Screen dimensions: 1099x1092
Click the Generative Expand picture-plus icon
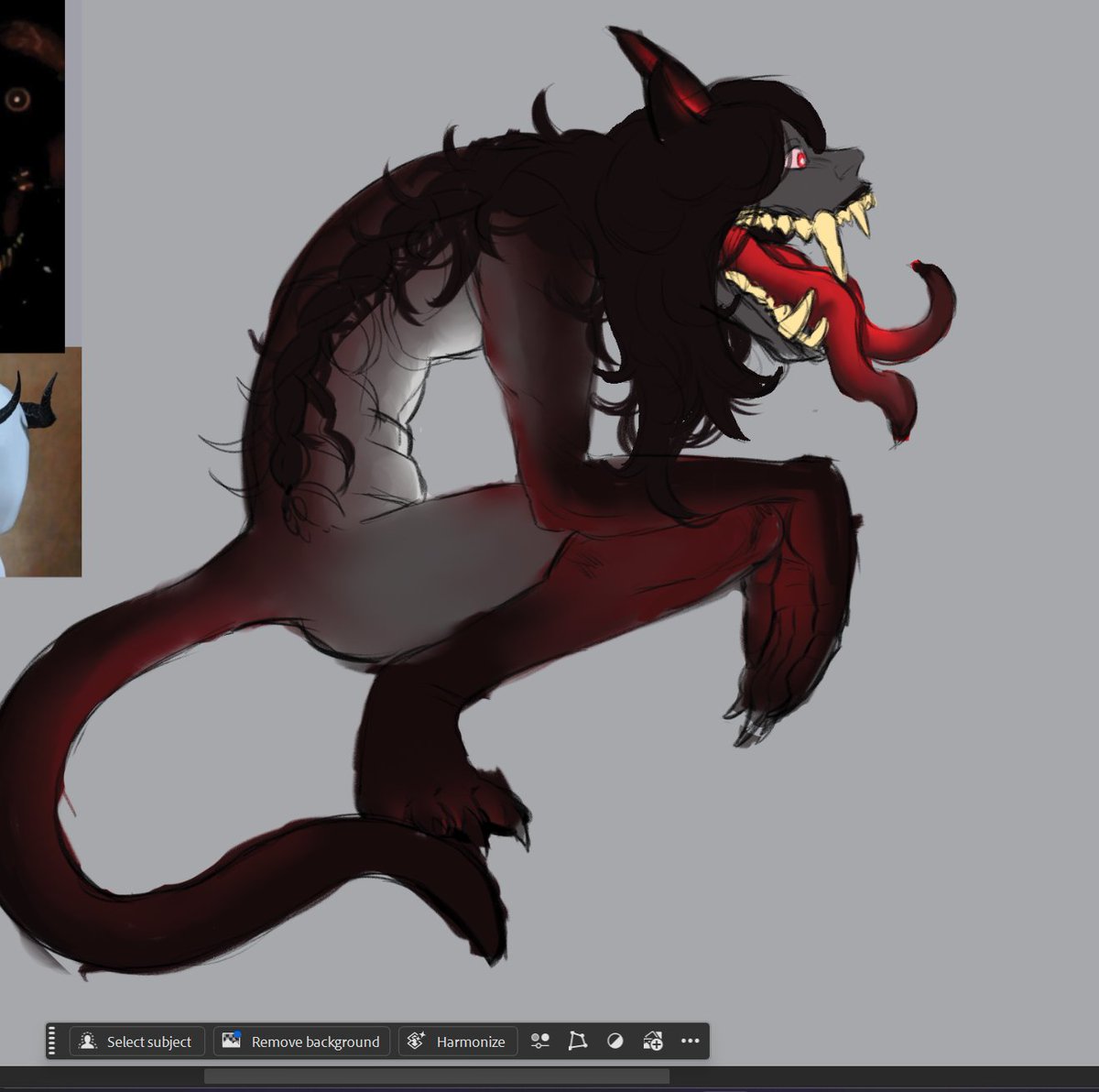coord(654,1041)
